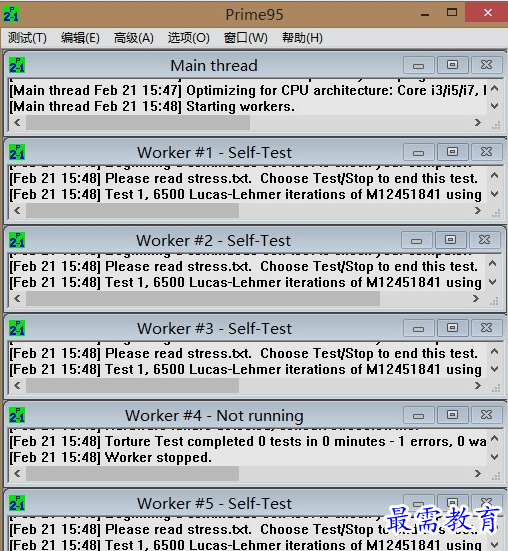Open the 选项(O) menu

point(188,38)
